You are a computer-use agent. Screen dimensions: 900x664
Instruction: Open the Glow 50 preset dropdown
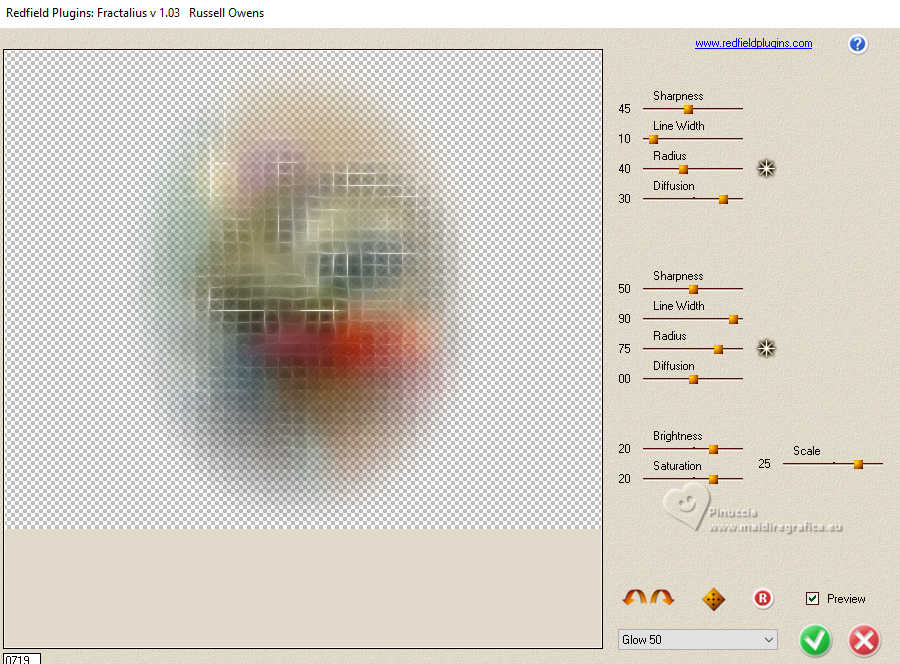[697, 639]
